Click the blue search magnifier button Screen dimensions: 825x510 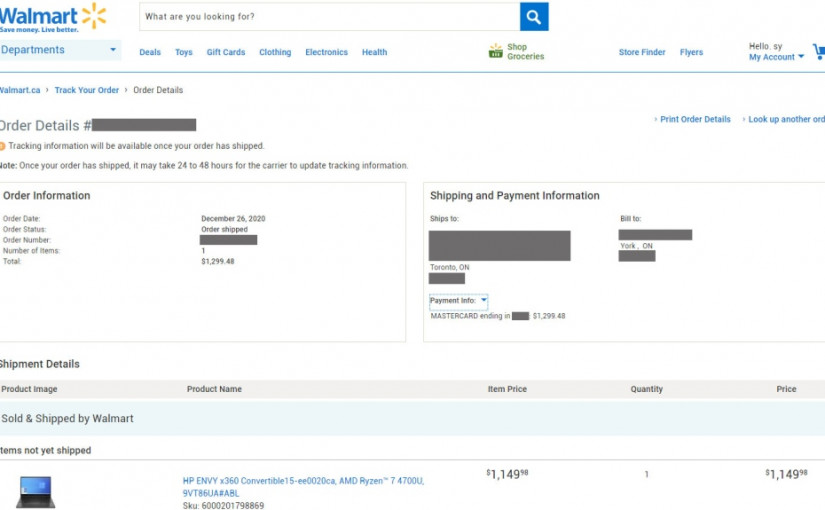point(534,17)
